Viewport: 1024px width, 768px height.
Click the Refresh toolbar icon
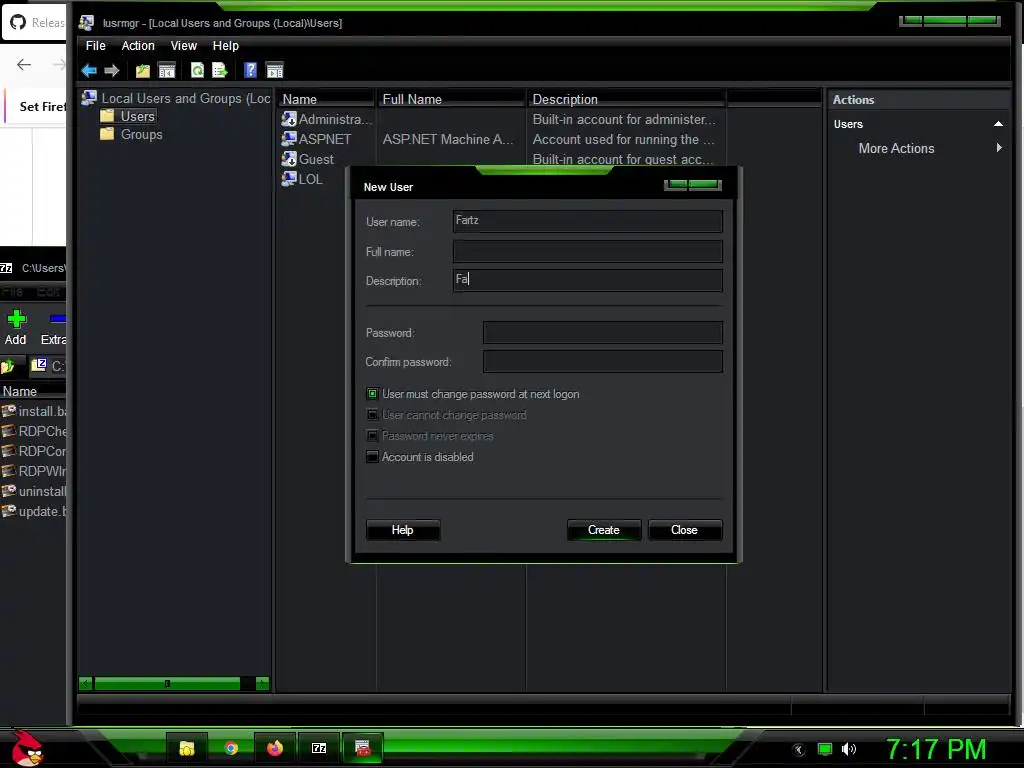click(x=197, y=71)
